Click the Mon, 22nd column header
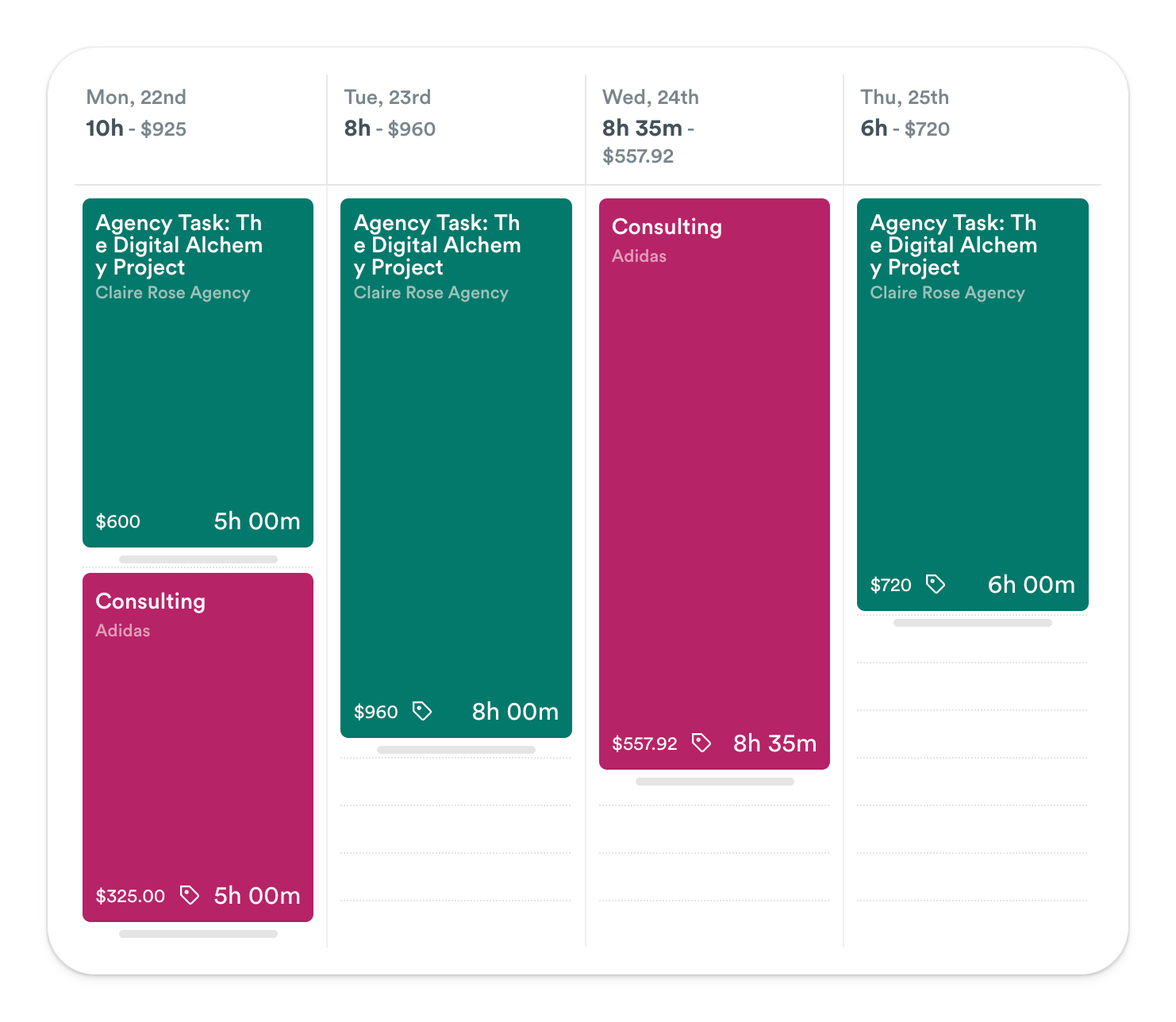Image resolution: width=1176 pixels, height=1022 pixels. [136, 97]
